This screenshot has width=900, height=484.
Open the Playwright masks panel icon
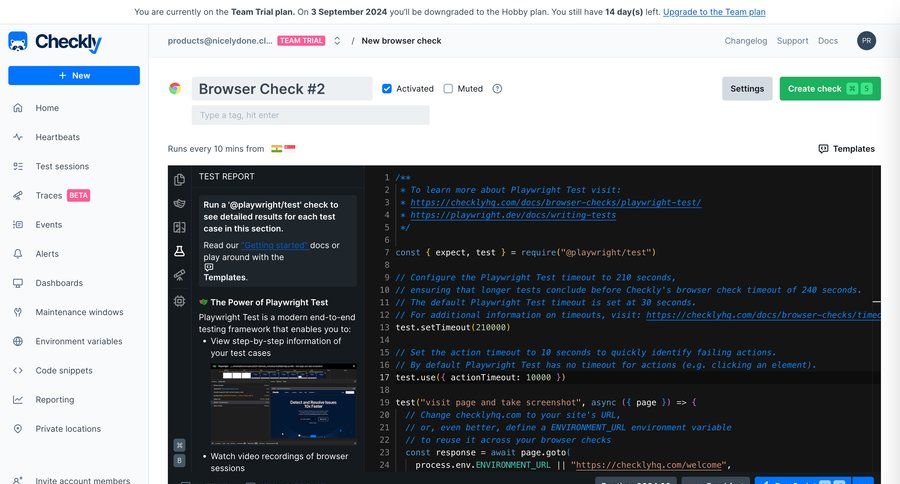click(180, 203)
